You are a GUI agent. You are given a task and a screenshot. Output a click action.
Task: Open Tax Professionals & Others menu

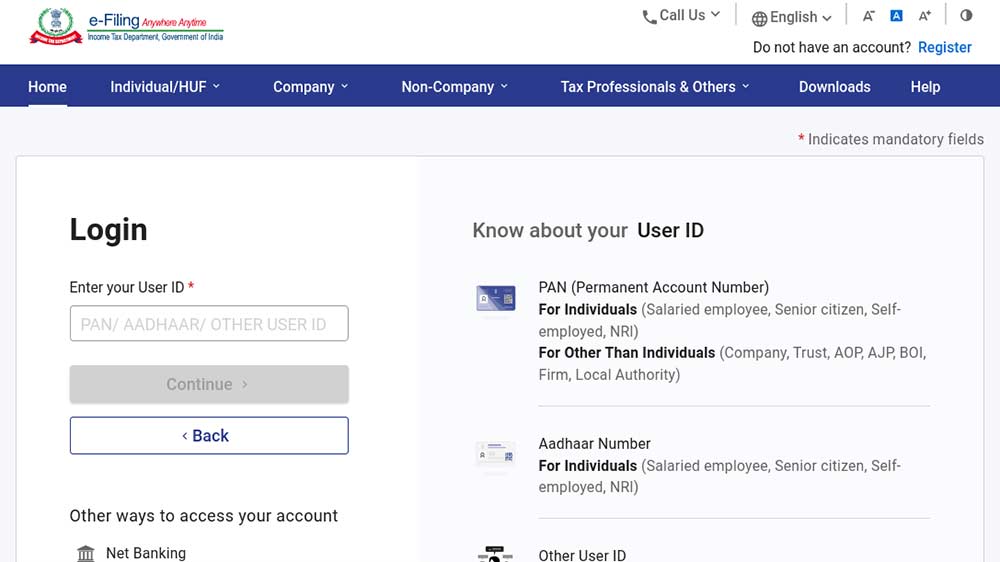pos(655,87)
